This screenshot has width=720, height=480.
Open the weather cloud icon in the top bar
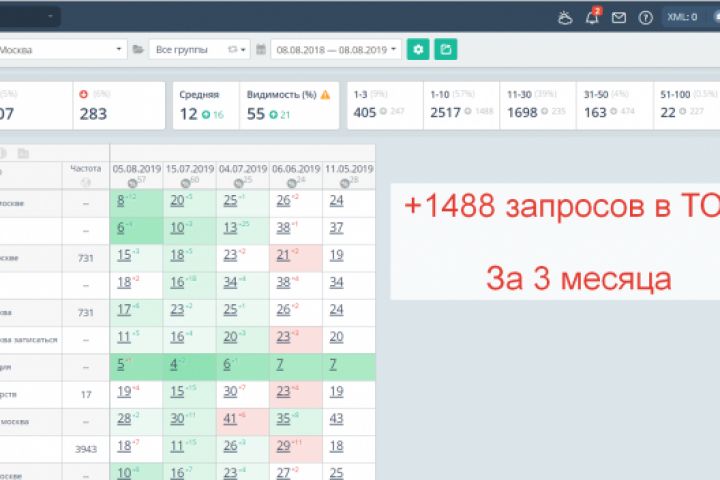[565, 18]
